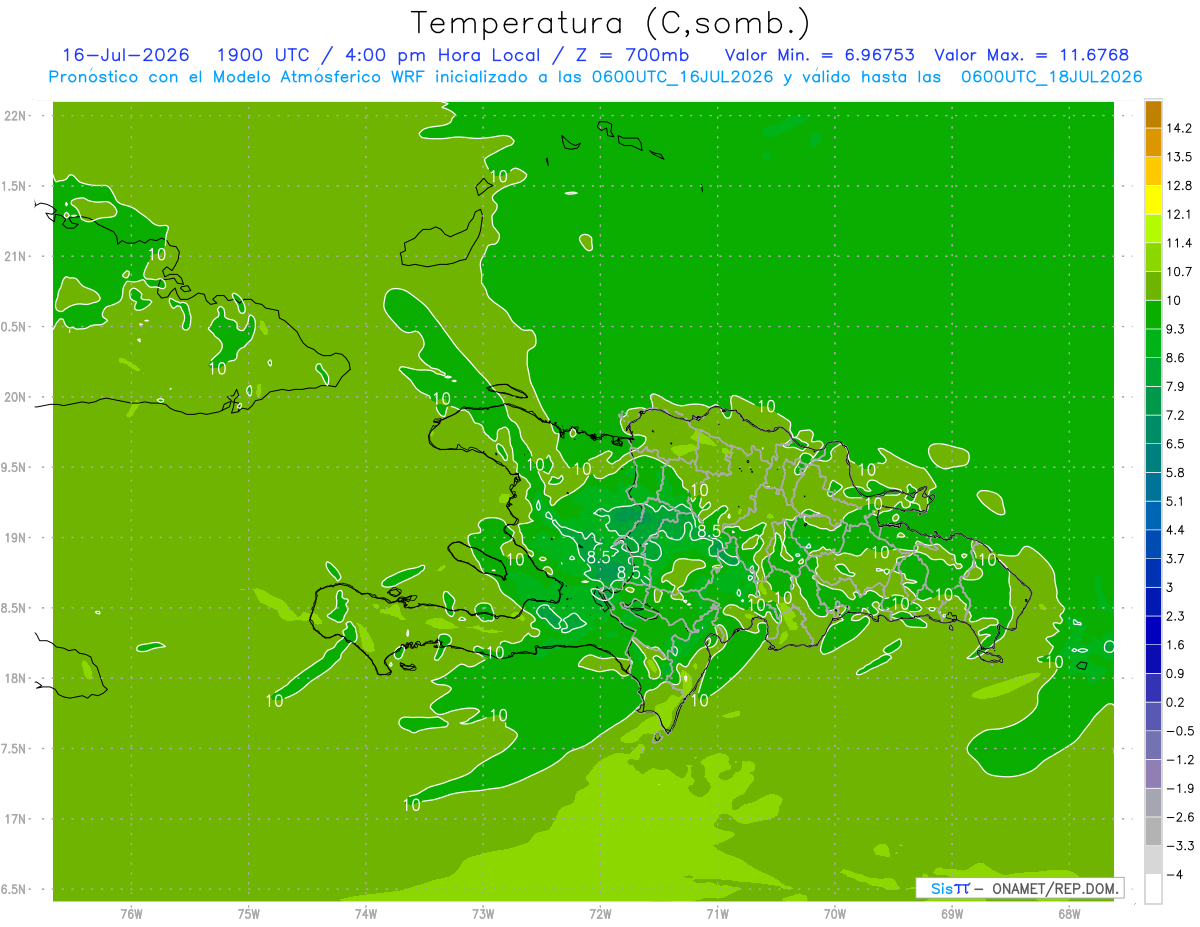Click the "Valor Min. = 6.96753" text
The height and width of the screenshot is (927, 1200).
click(x=820, y=55)
